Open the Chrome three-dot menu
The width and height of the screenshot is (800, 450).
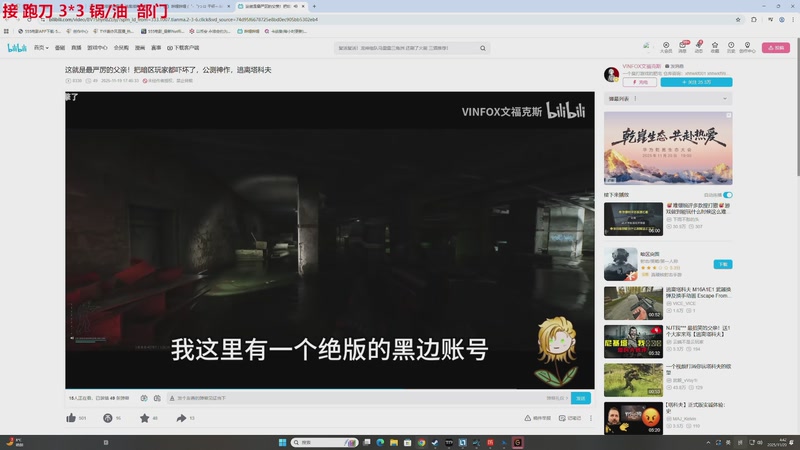[793, 19]
